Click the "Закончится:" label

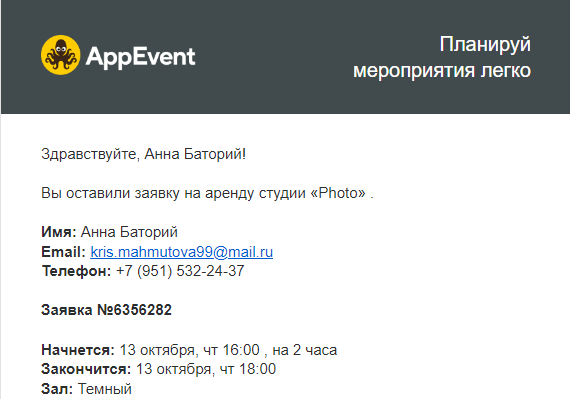(86, 369)
